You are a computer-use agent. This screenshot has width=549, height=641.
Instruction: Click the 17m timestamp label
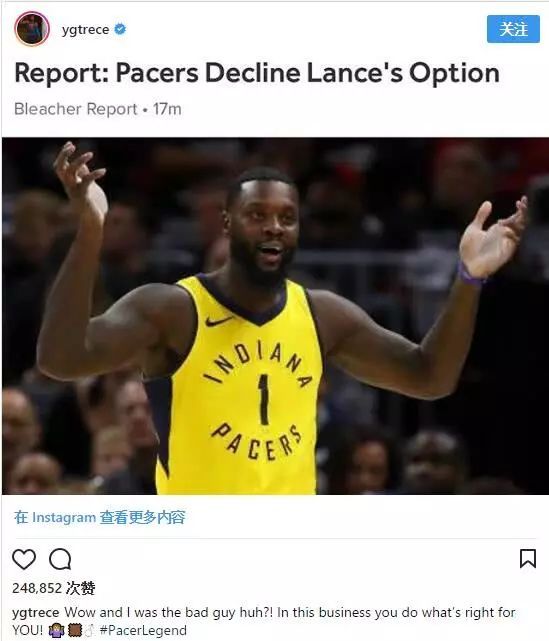[167, 109]
